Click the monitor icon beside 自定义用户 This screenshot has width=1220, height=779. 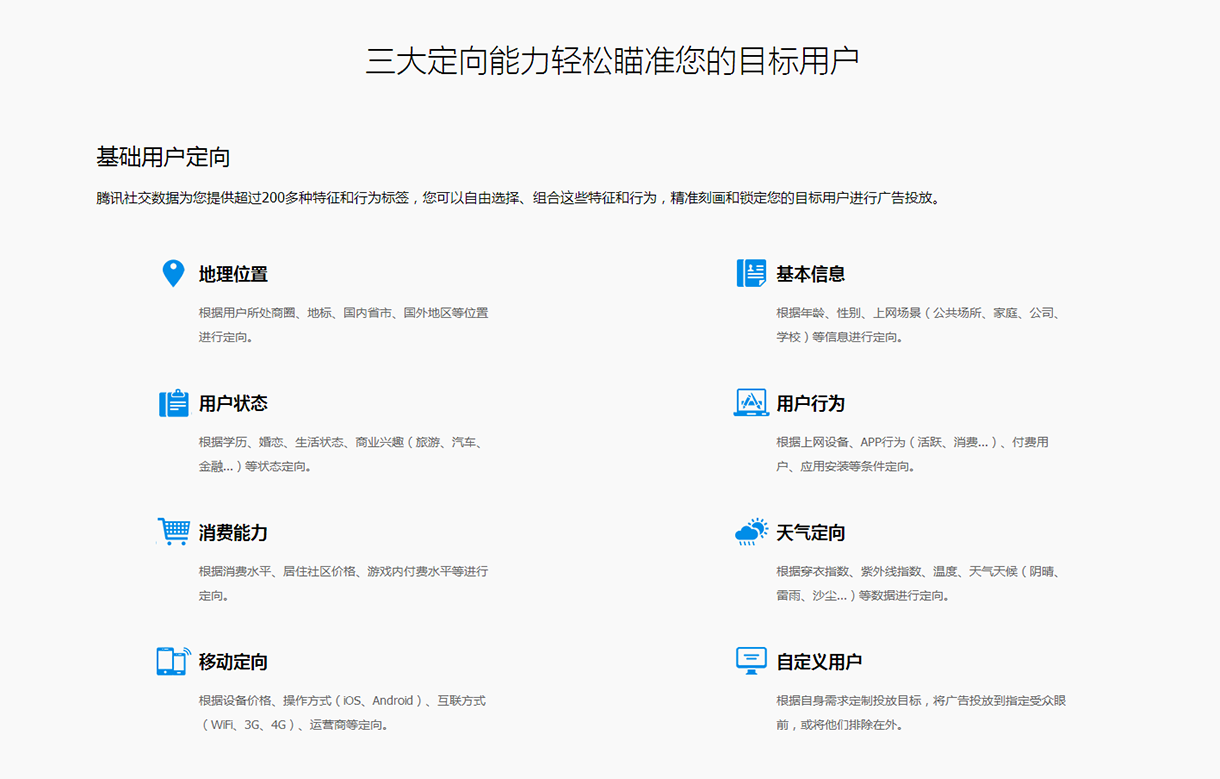click(x=751, y=660)
